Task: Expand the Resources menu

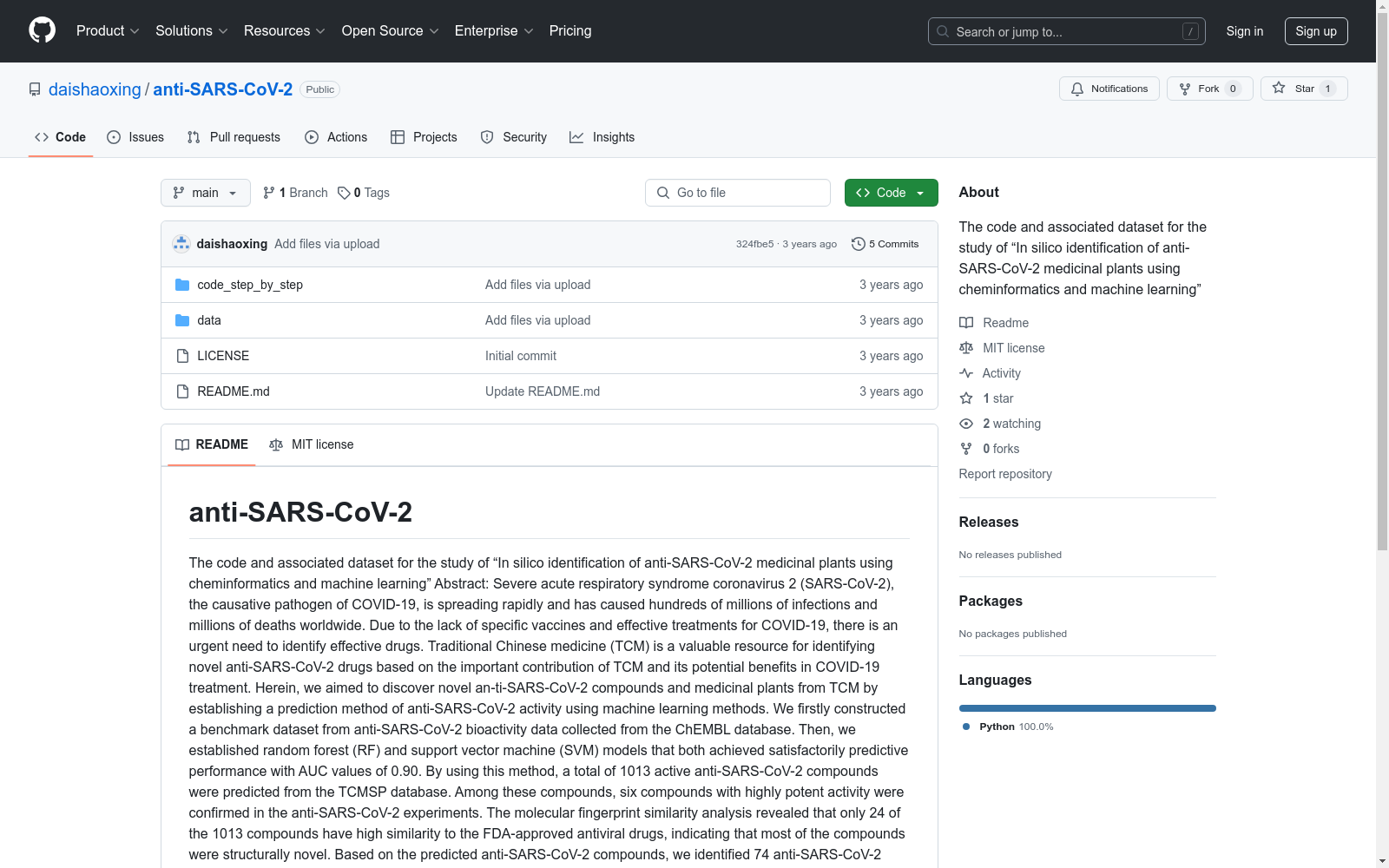Action: pos(285,31)
